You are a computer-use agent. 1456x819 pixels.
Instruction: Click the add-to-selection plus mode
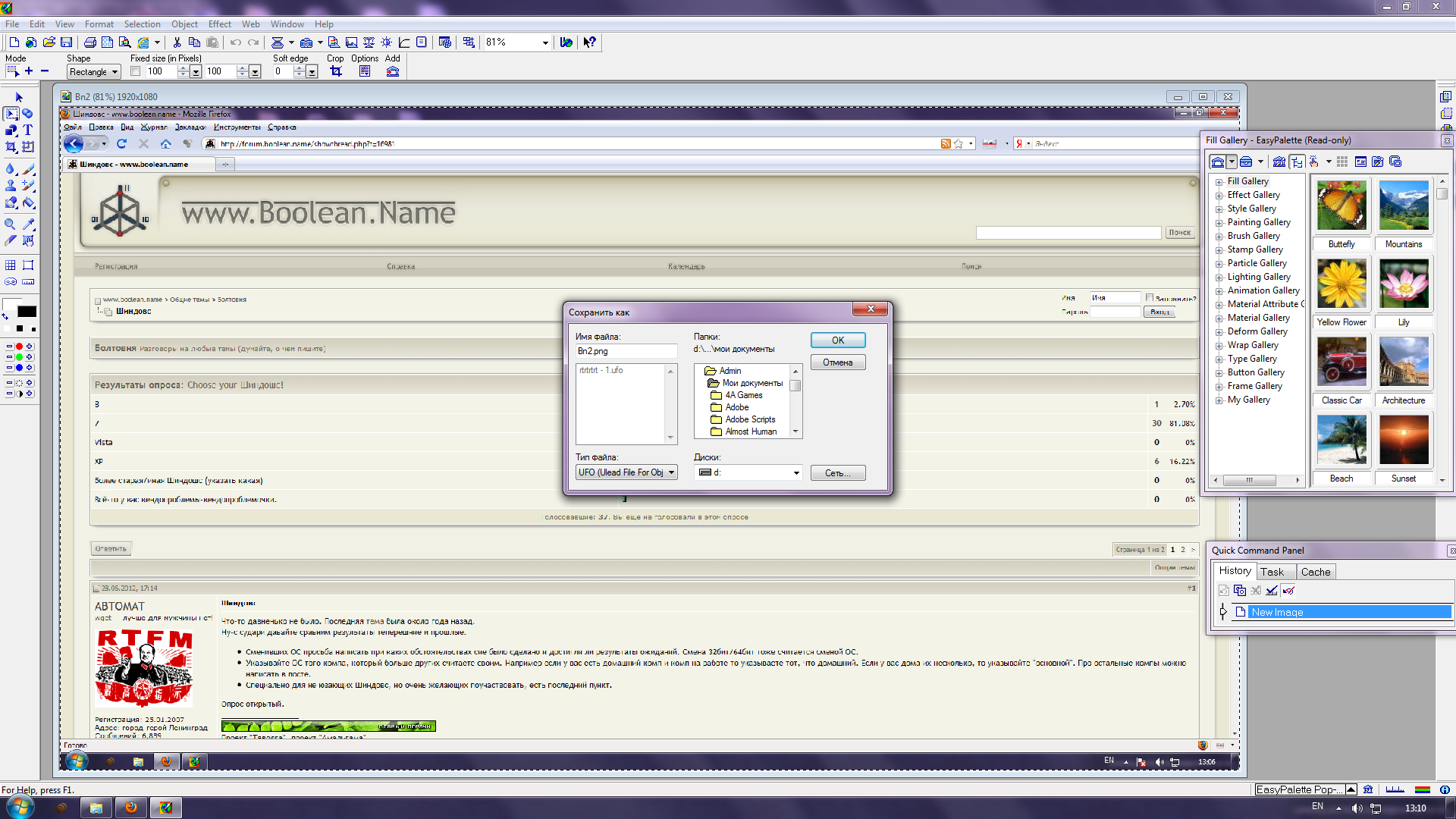29,71
